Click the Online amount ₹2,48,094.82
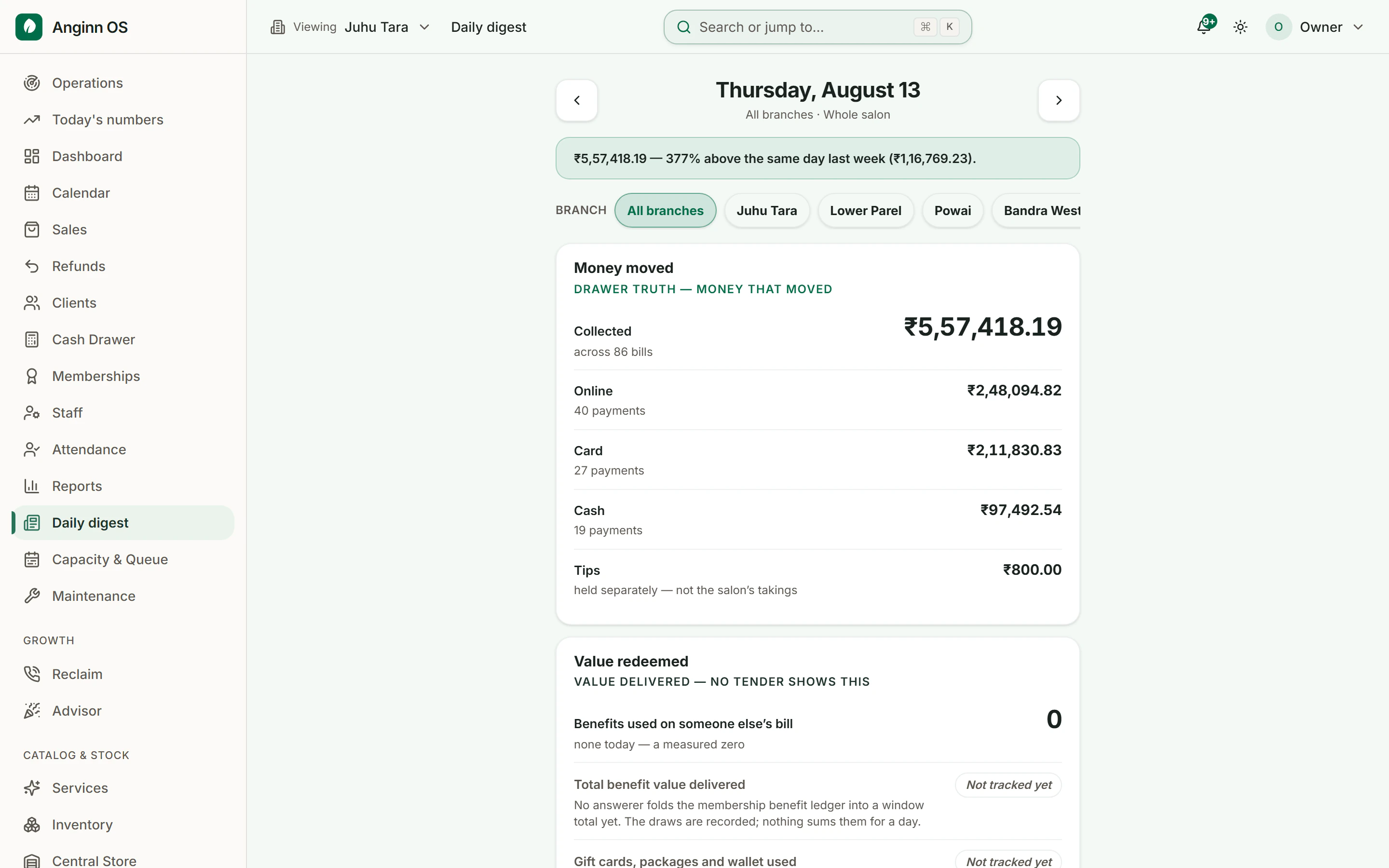 click(x=1014, y=391)
